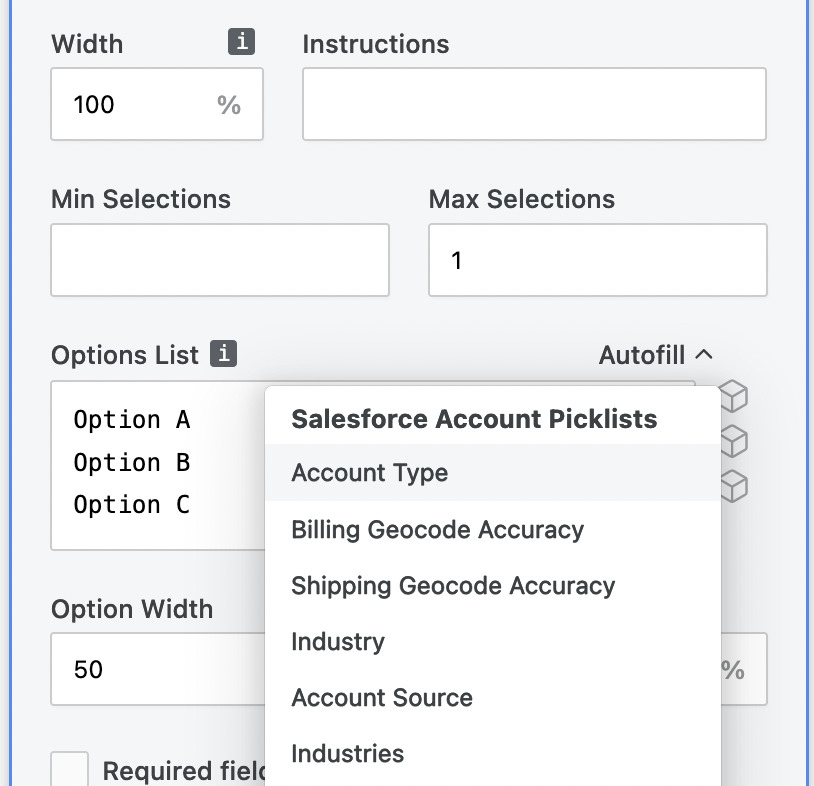Focus the empty Min Selections field

[x=220, y=260]
